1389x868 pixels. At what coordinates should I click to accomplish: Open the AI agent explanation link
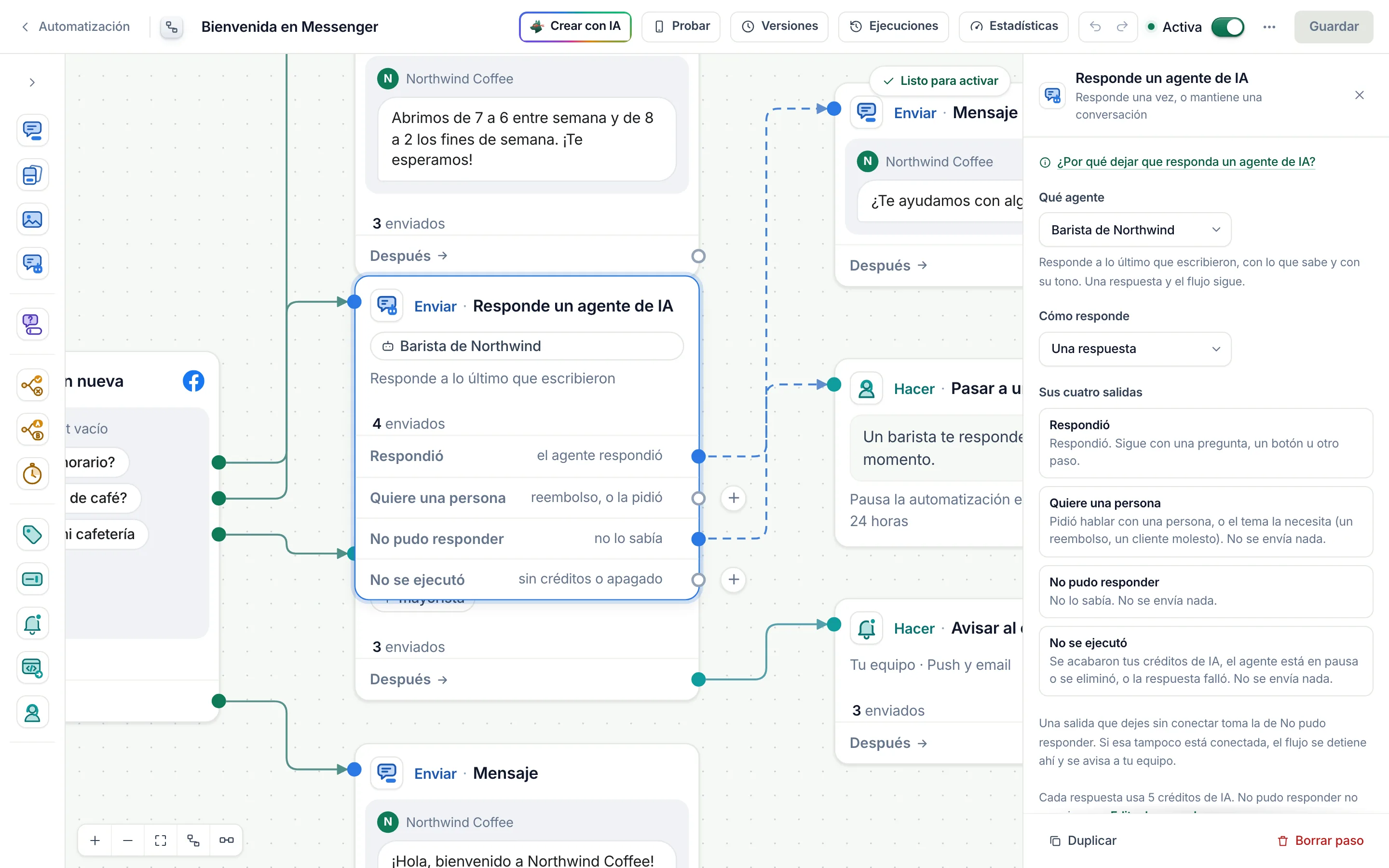pyautogui.click(x=1186, y=162)
